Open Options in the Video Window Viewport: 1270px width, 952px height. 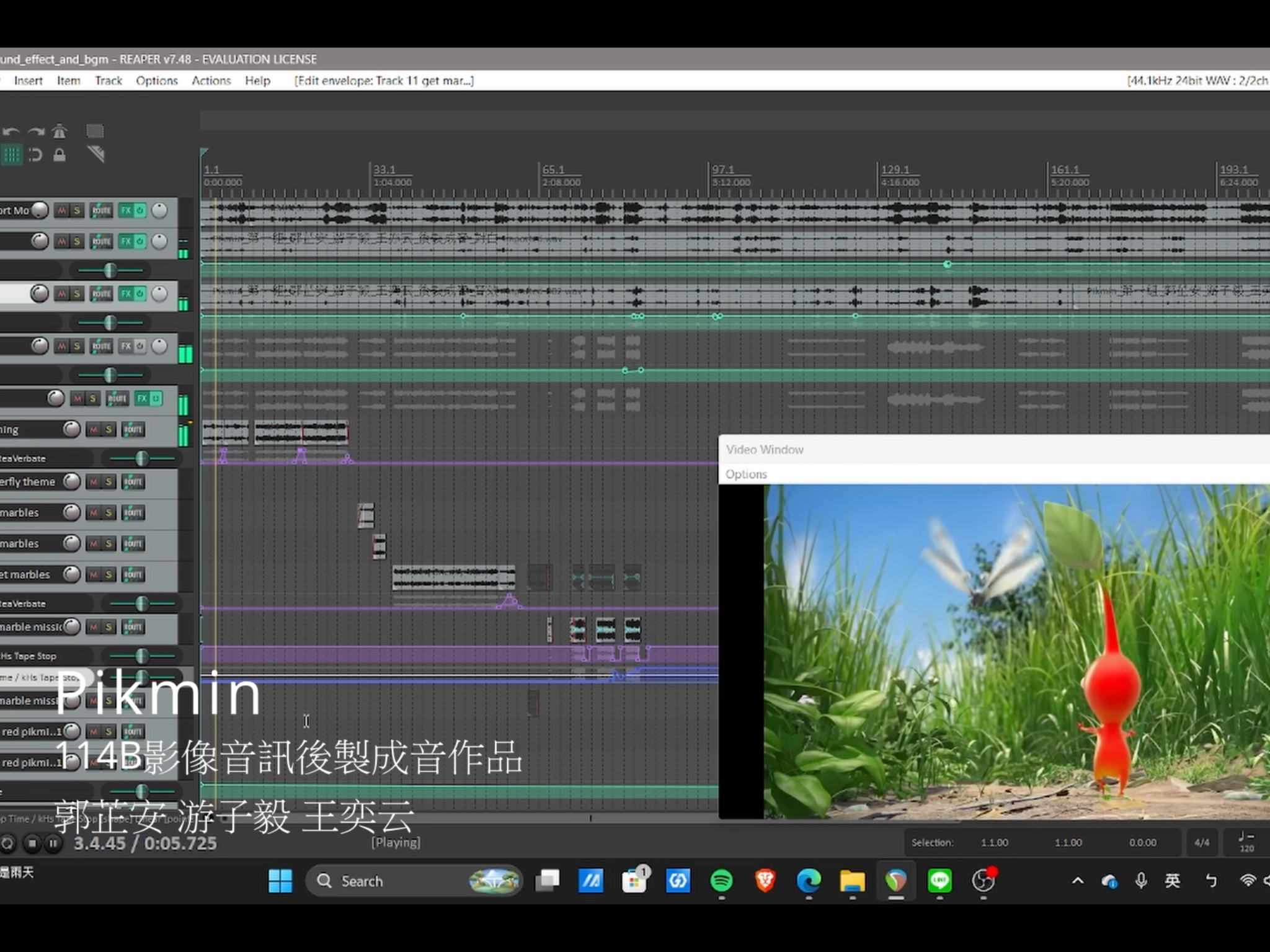pyautogui.click(x=746, y=474)
